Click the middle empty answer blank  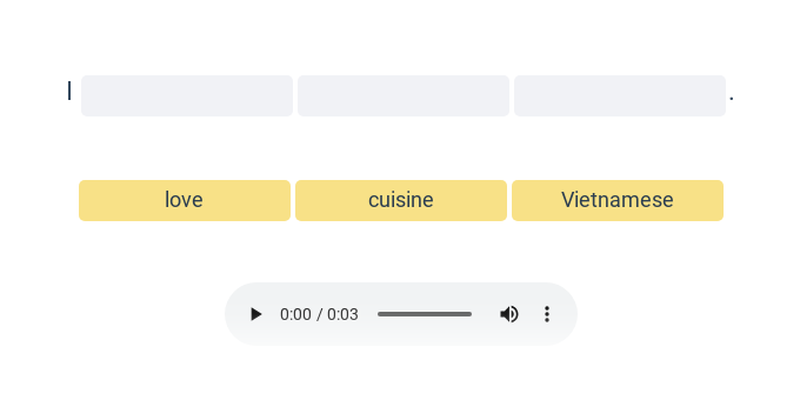pyautogui.click(x=403, y=96)
